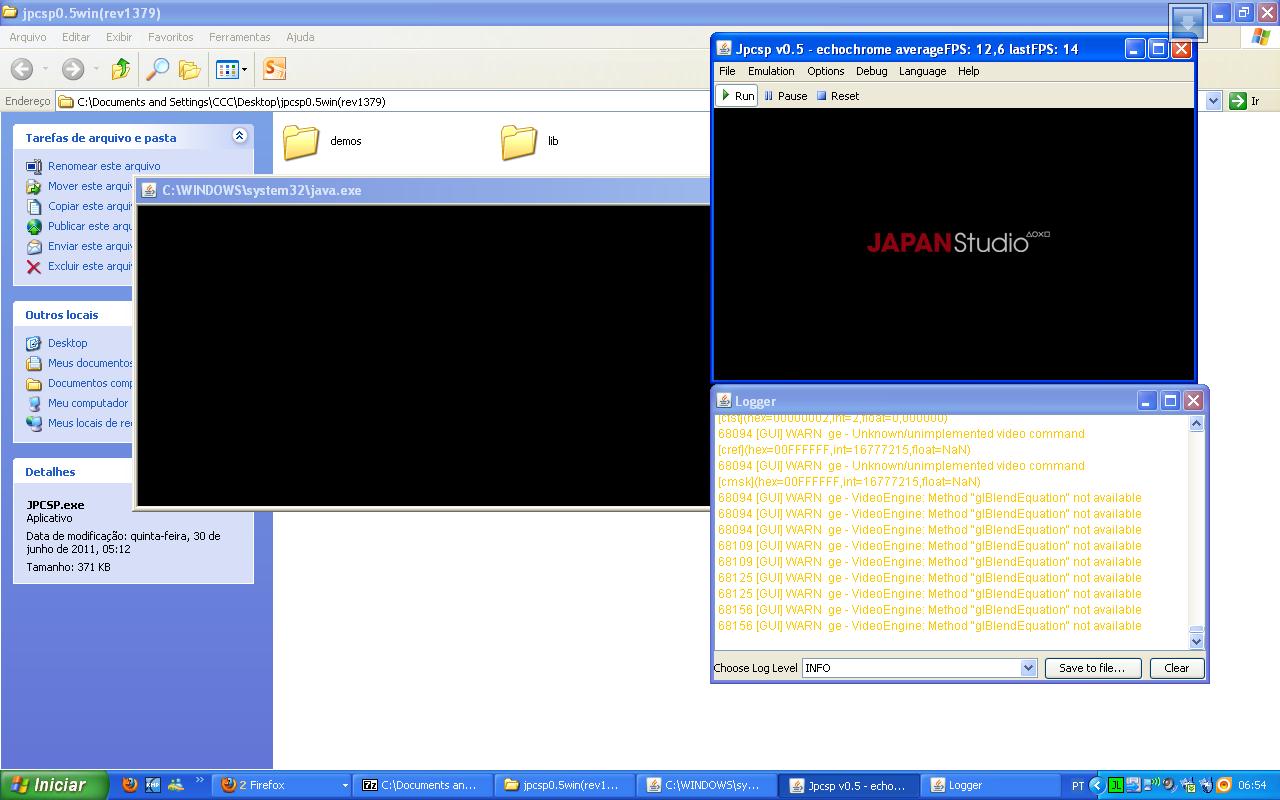Open the Debug menu in Jpcsp
This screenshot has height=800, width=1280.
pos(871,71)
